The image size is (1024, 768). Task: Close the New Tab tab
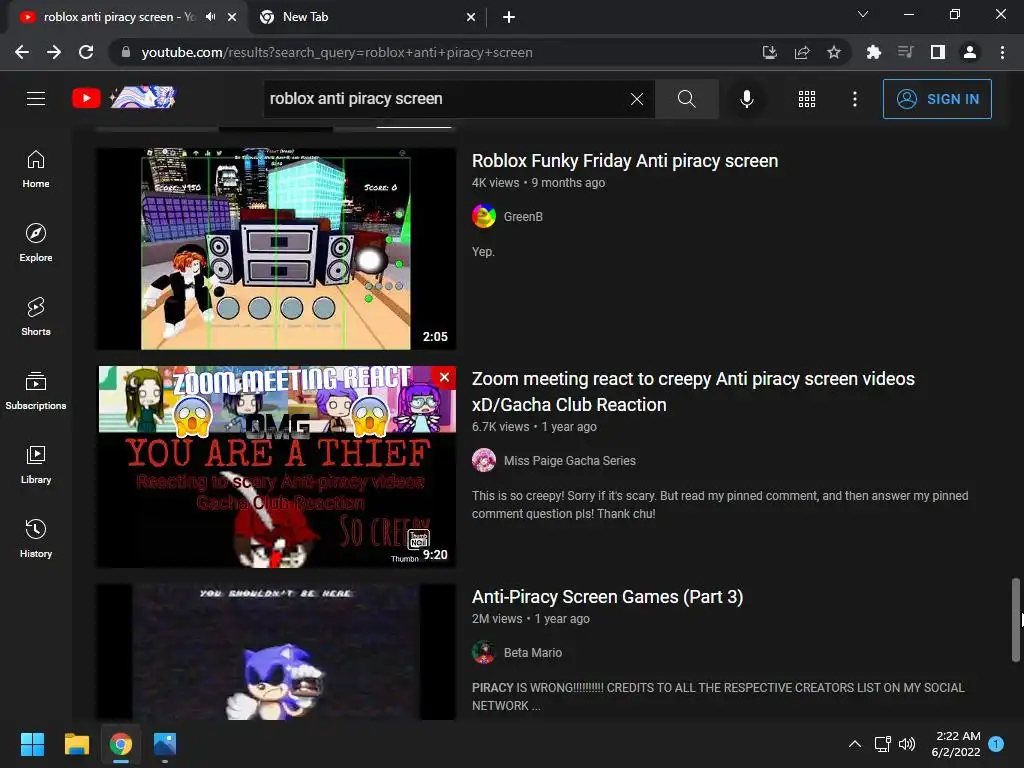coord(470,17)
